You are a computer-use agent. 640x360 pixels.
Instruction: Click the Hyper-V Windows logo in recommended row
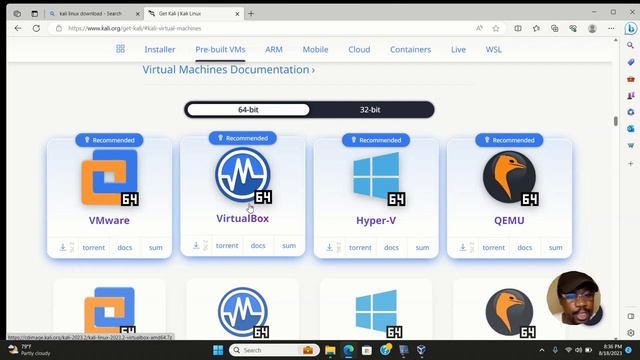tap(376, 177)
